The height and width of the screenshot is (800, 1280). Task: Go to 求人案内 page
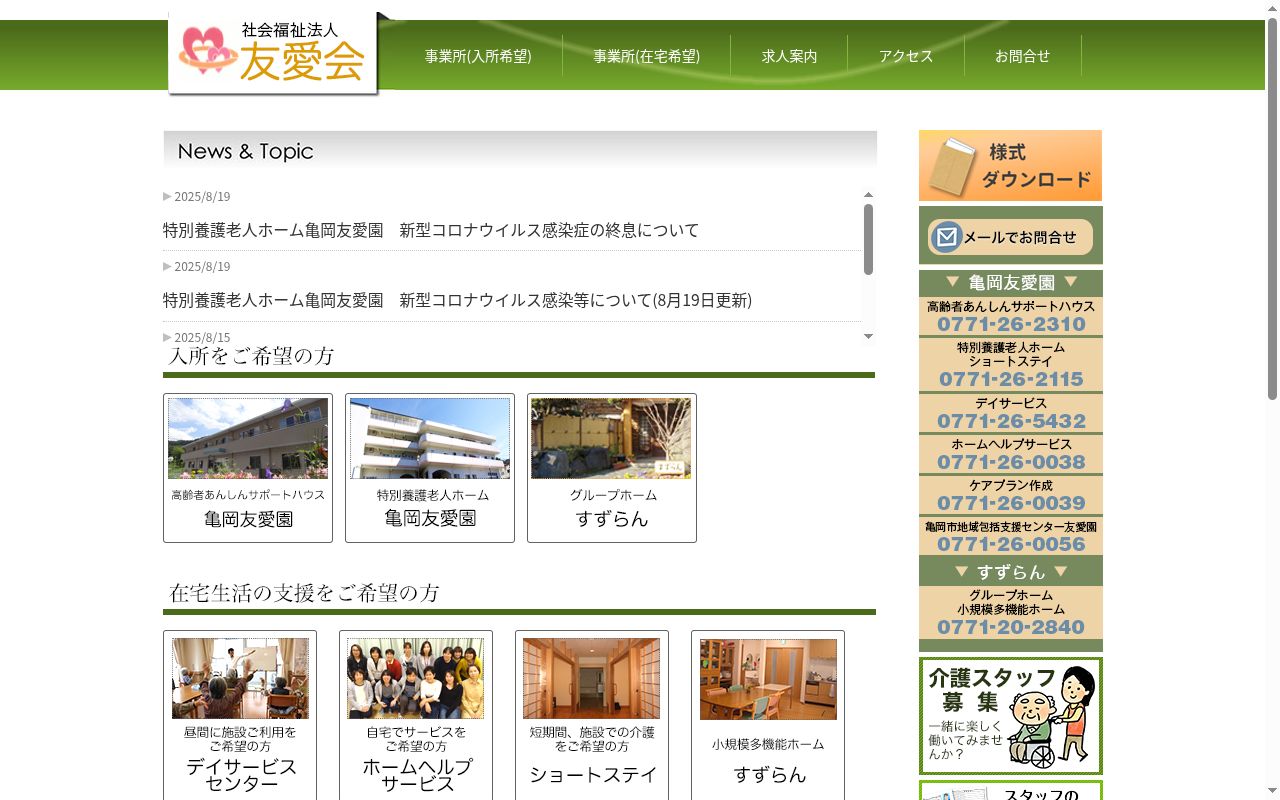pos(789,56)
